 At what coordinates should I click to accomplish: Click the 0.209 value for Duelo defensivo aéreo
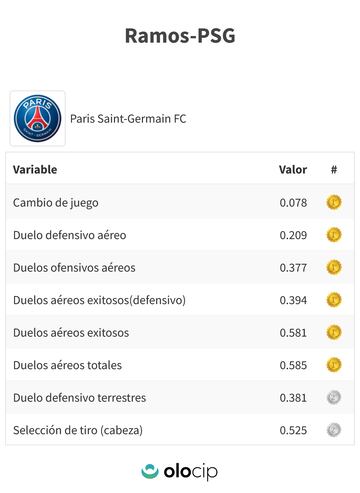coord(293,235)
